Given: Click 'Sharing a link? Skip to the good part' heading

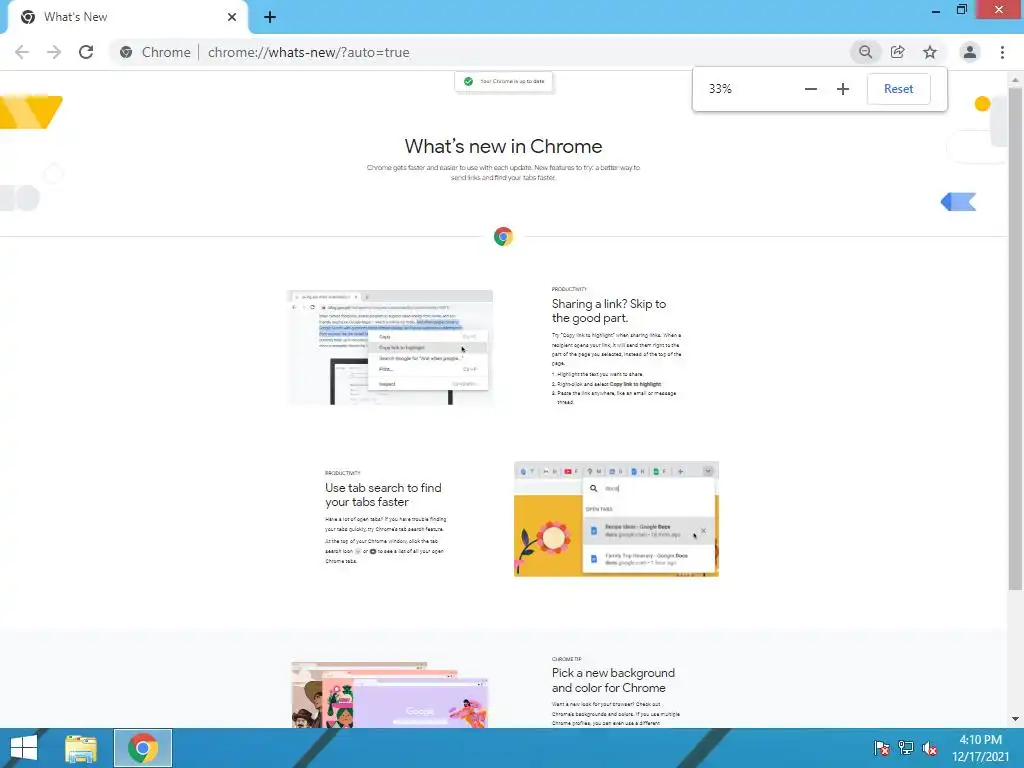Looking at the screenshot, I should 609,311.
